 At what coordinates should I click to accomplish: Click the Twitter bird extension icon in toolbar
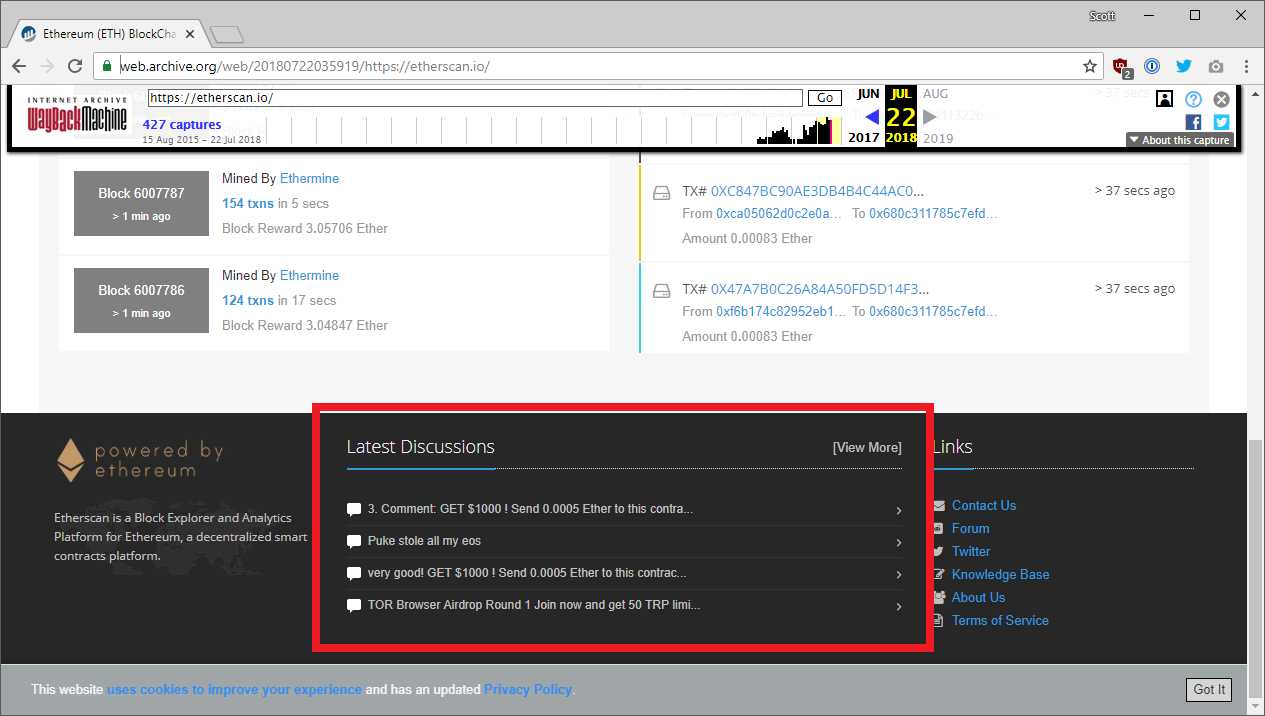click(1184, 66)
